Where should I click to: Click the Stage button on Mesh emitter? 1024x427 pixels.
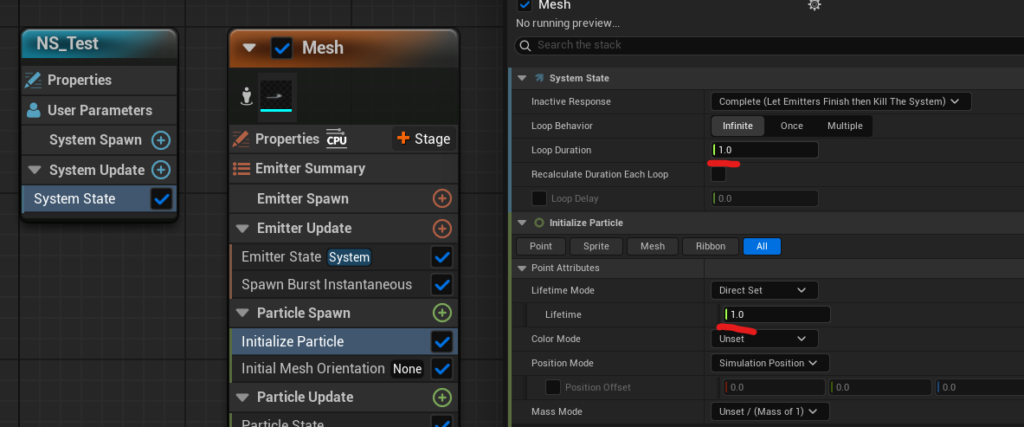(x=423, y=139)
